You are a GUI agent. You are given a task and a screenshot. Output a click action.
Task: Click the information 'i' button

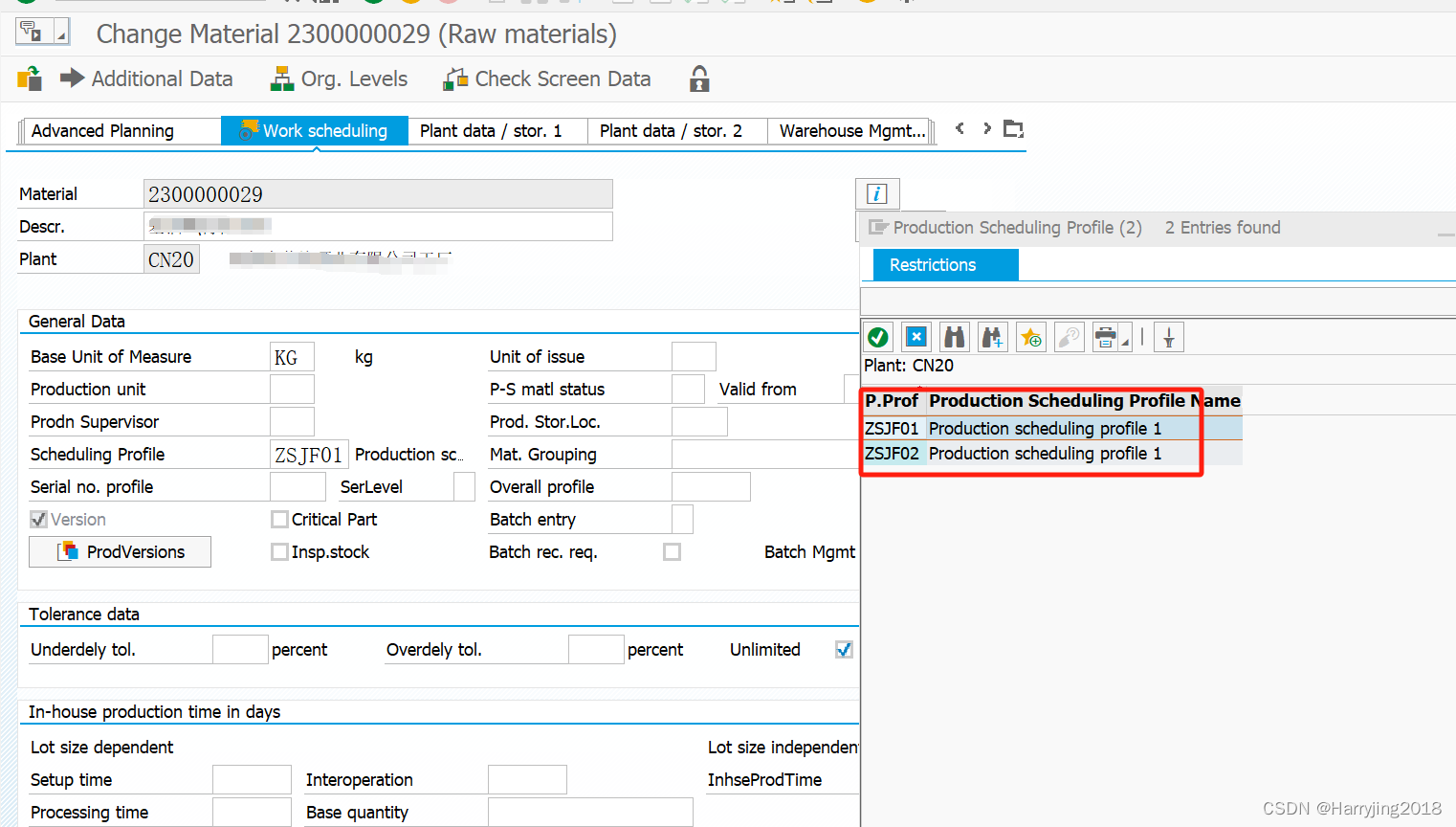pyautogui.click(x=877, y=193)
